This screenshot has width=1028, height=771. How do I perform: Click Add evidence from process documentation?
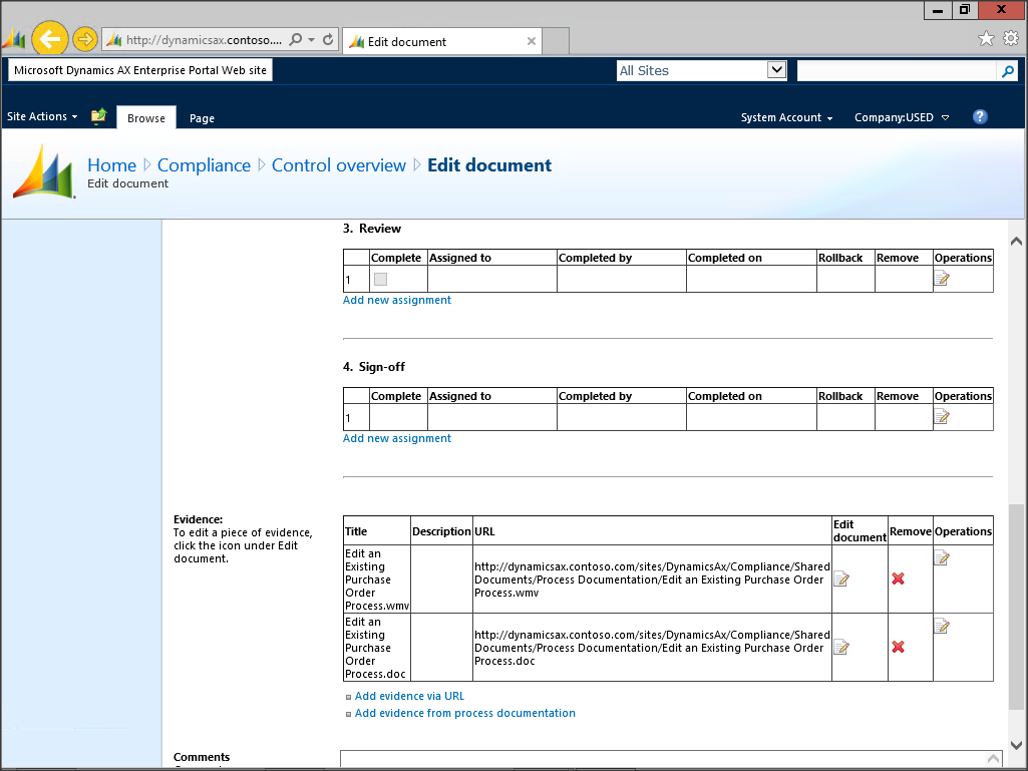coord(465,713)
